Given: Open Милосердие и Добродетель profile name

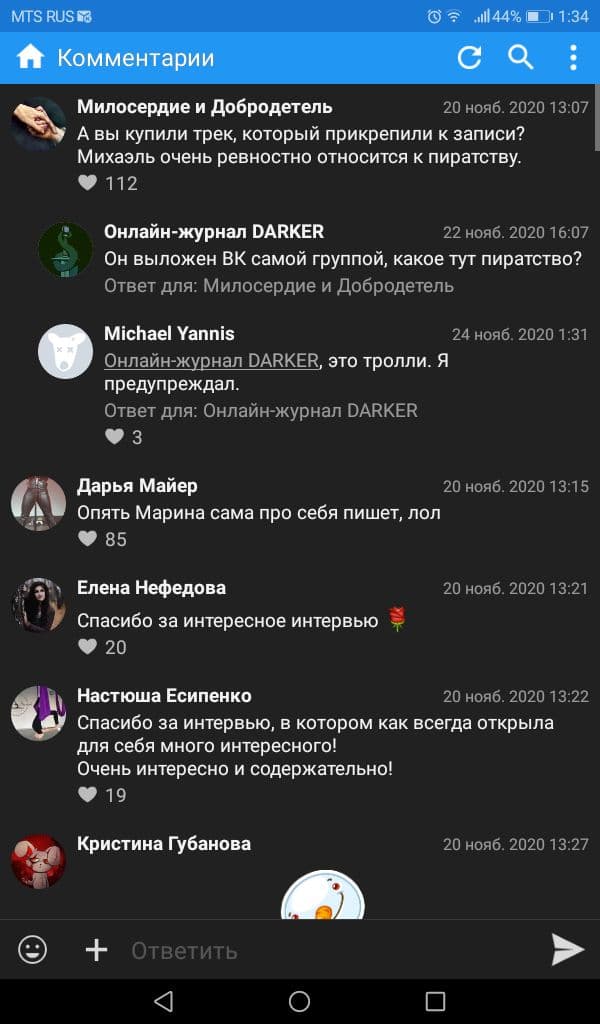Looking at the screenshot, I should 205,106.
